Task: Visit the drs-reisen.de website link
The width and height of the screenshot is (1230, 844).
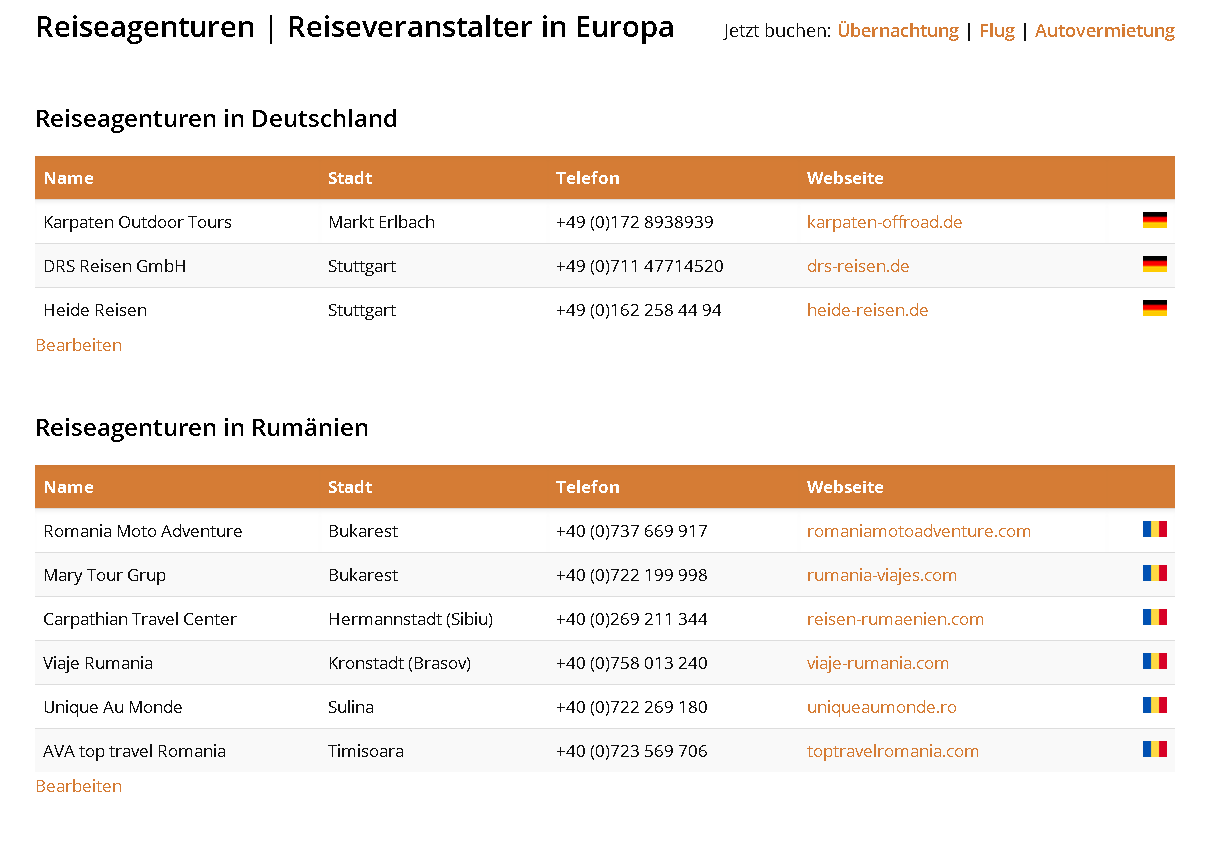Action: coord(858,266)
